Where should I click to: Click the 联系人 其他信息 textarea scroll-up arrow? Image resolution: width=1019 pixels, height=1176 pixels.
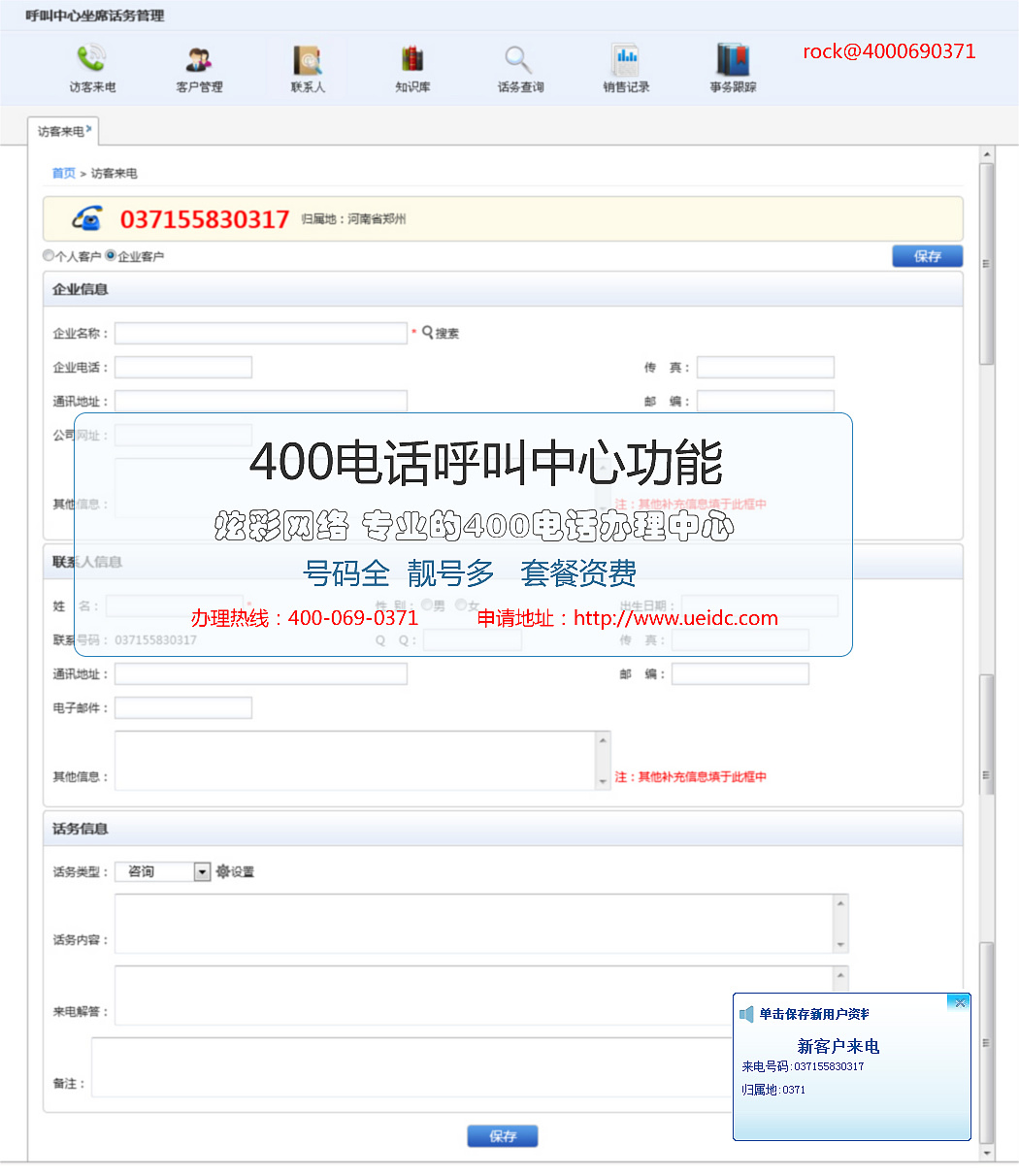click(604, 740)
